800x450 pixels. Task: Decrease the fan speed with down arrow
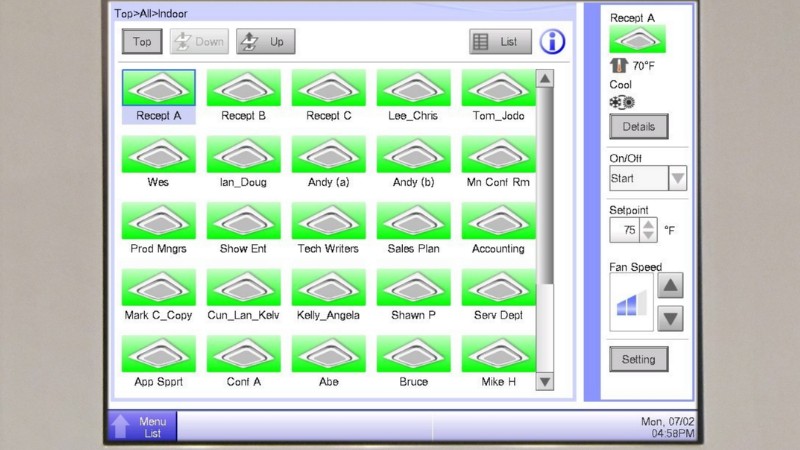click(670, 319)
